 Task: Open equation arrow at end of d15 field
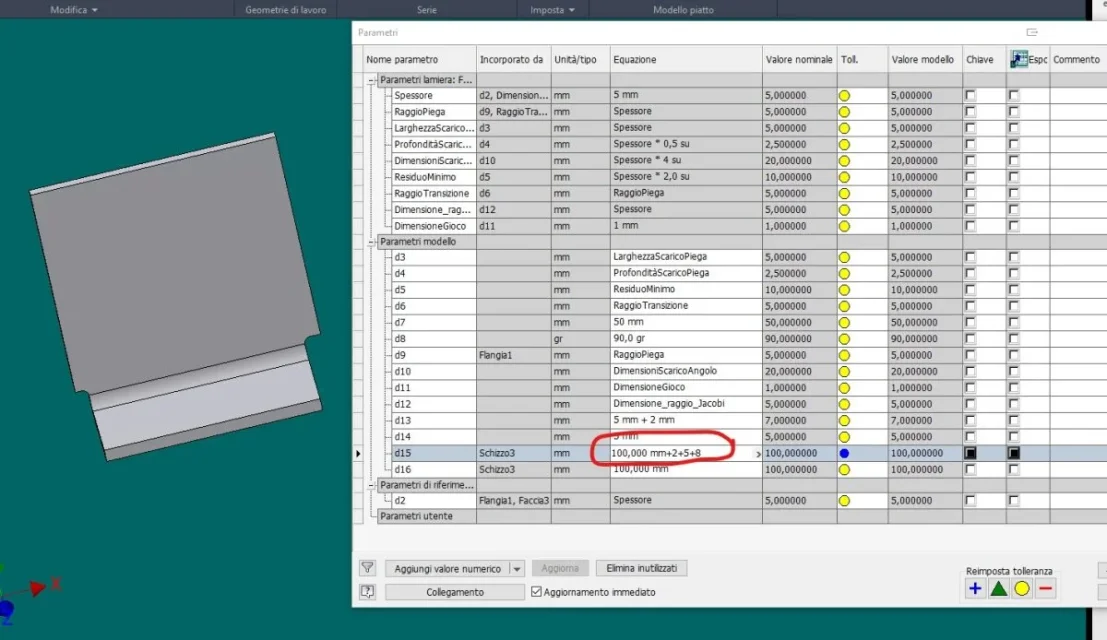pos(758,454)
